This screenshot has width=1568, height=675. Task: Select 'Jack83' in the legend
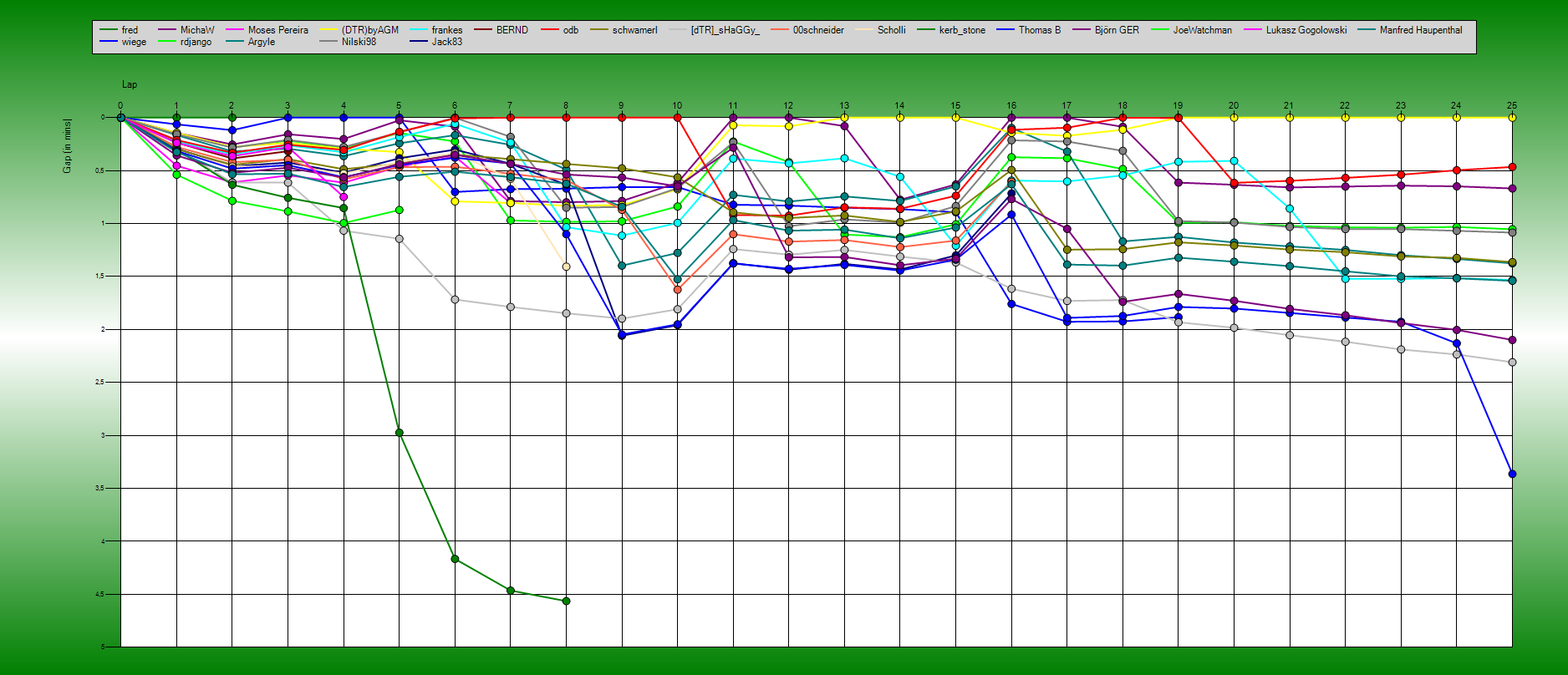pos(447,42)
